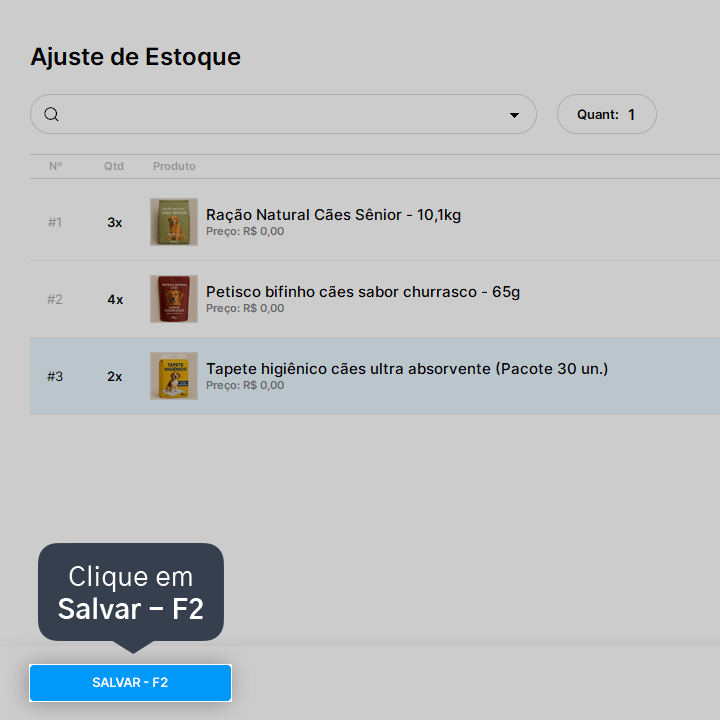
Task: Open the product search dropdown arrow
Action: (x=514, y=115)
